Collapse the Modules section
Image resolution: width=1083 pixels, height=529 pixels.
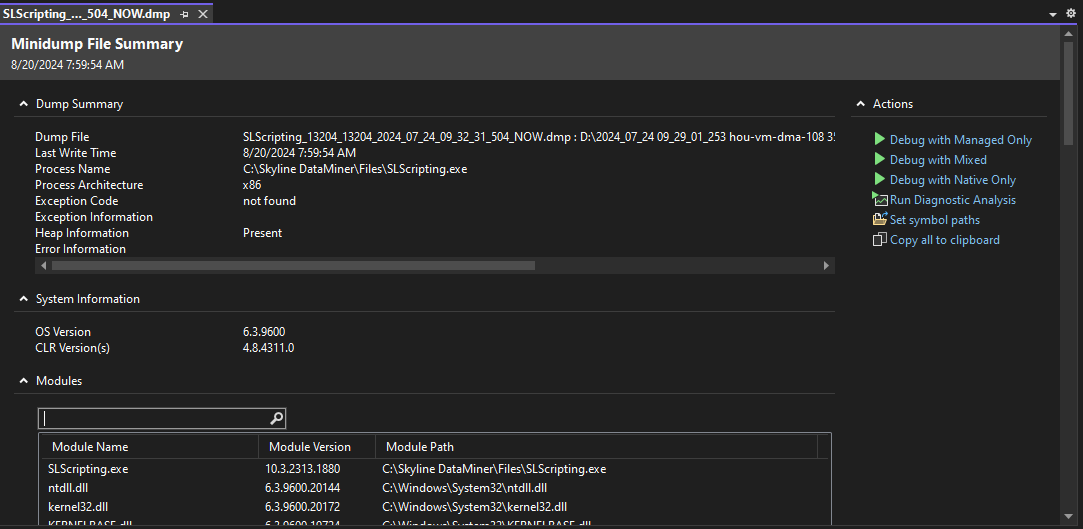tap(23, 381)
